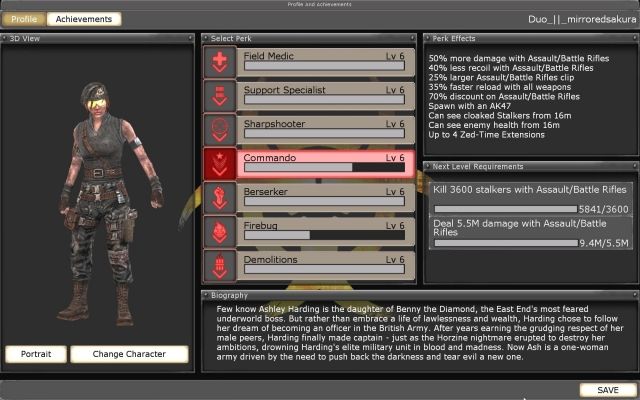Click the Commando level progress bar

point(324,167)
